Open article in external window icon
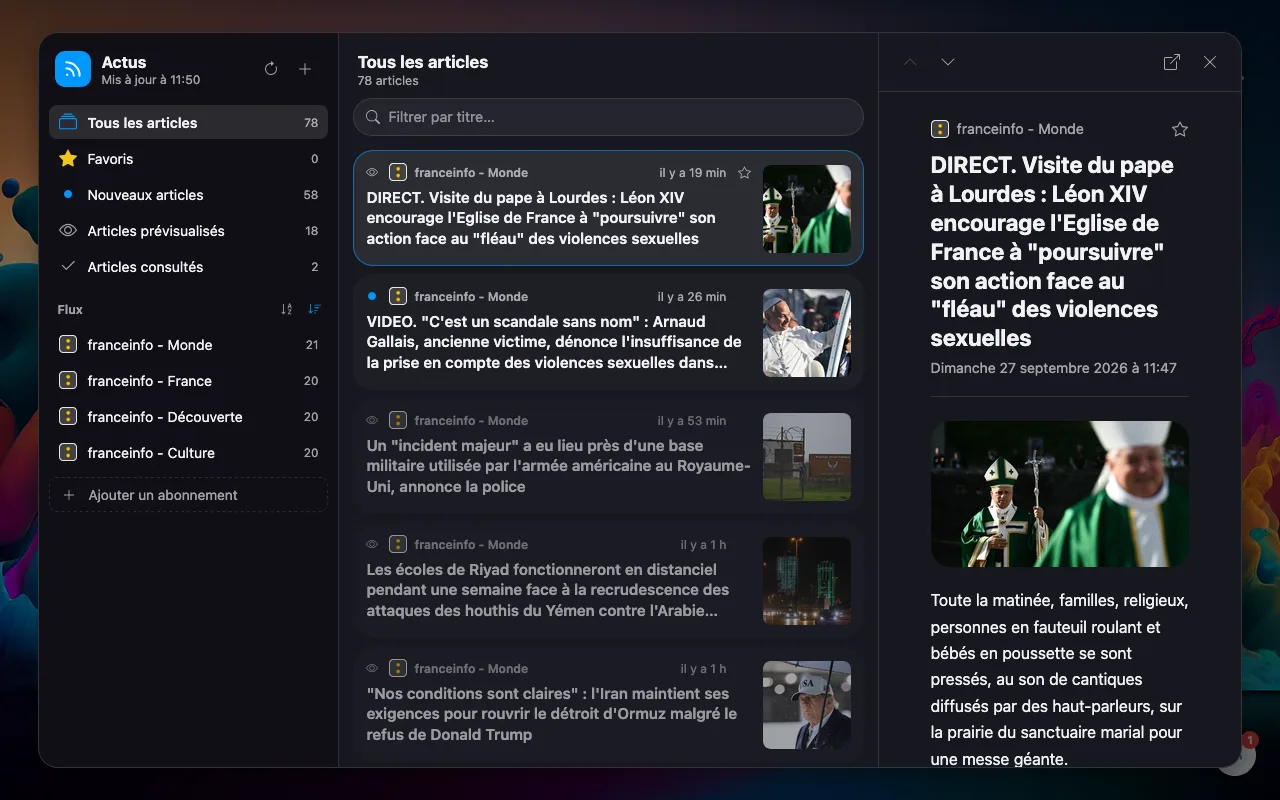Viewport: 1280px width, 800px height. tap(1172, 62)
